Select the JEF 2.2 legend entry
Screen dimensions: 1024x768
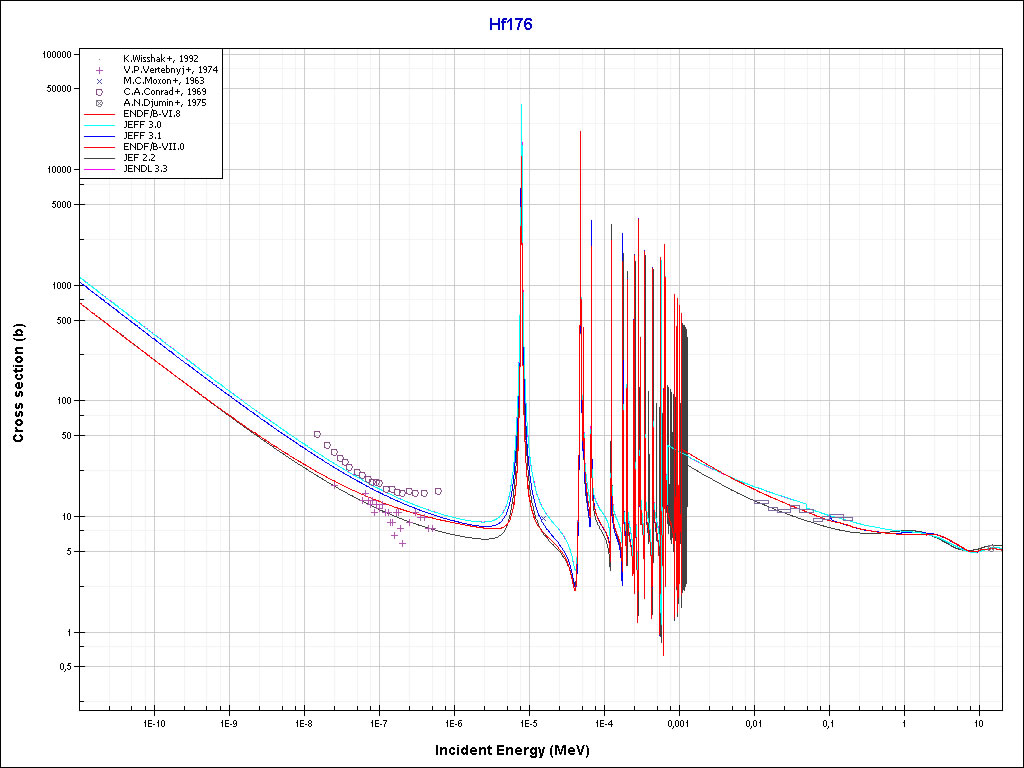(139, 158)
